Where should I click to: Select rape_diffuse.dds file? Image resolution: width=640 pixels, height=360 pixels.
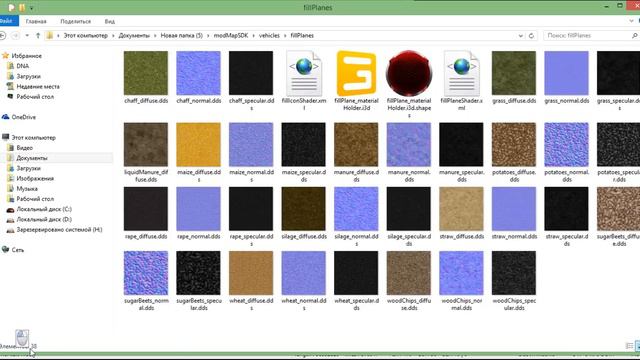coord(146,209)
